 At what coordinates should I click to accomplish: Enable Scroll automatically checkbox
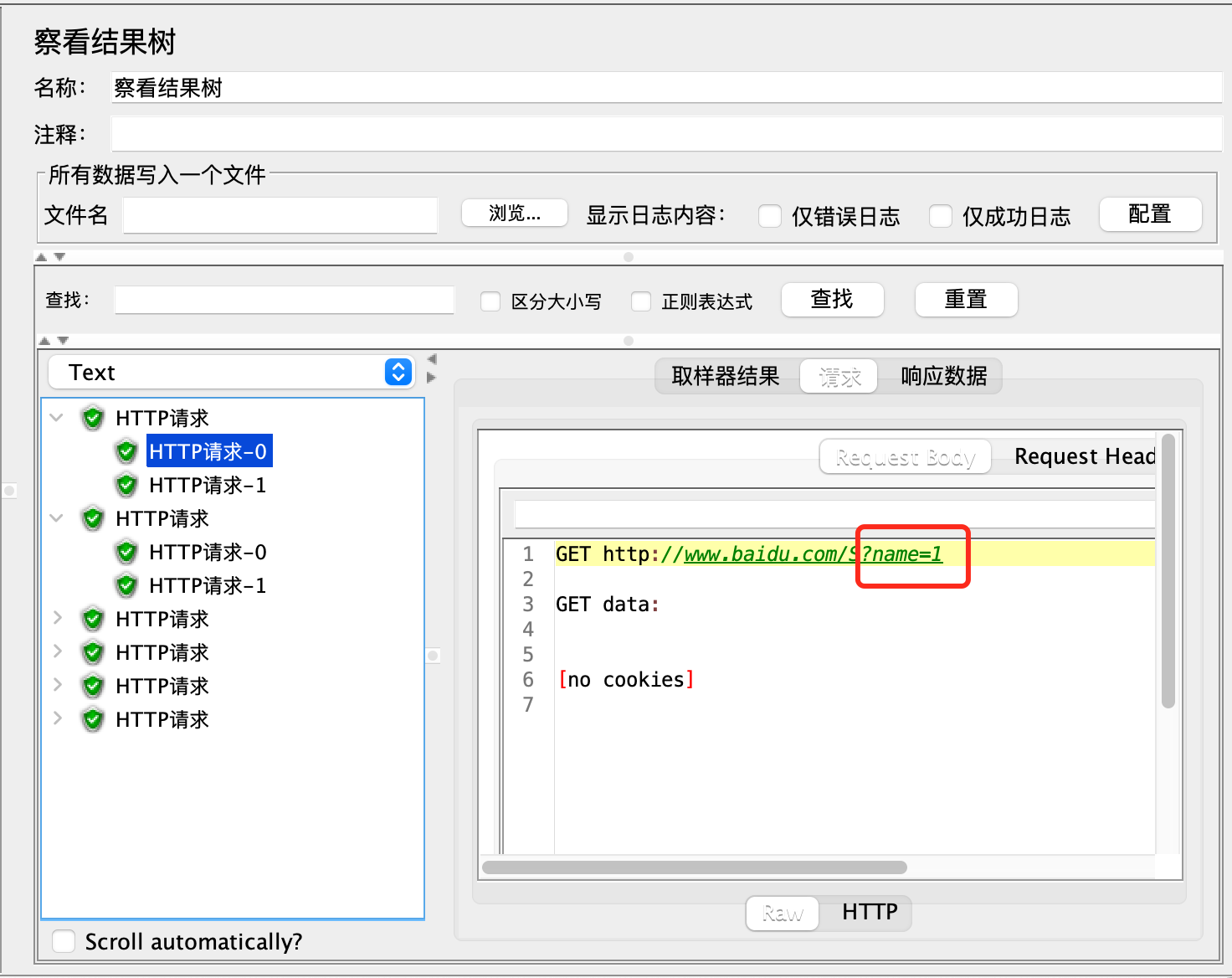[64, 941]
